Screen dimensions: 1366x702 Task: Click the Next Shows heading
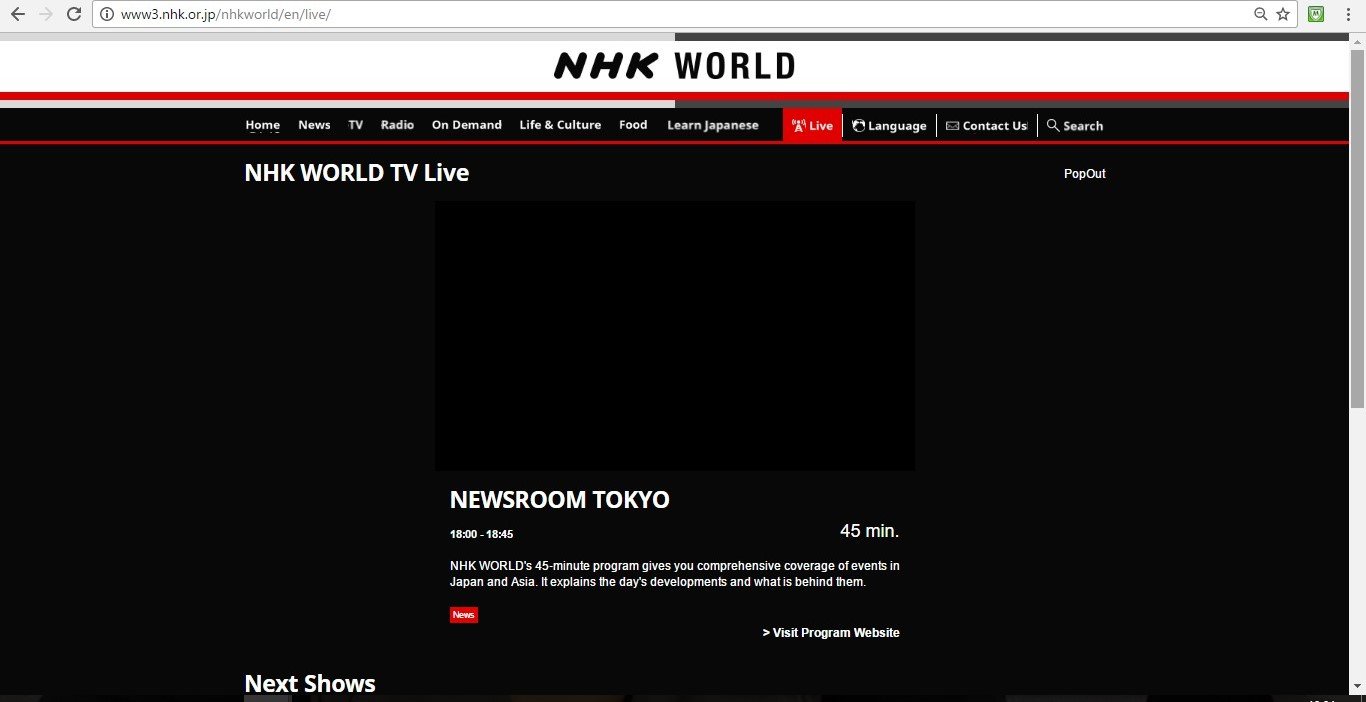310,684
